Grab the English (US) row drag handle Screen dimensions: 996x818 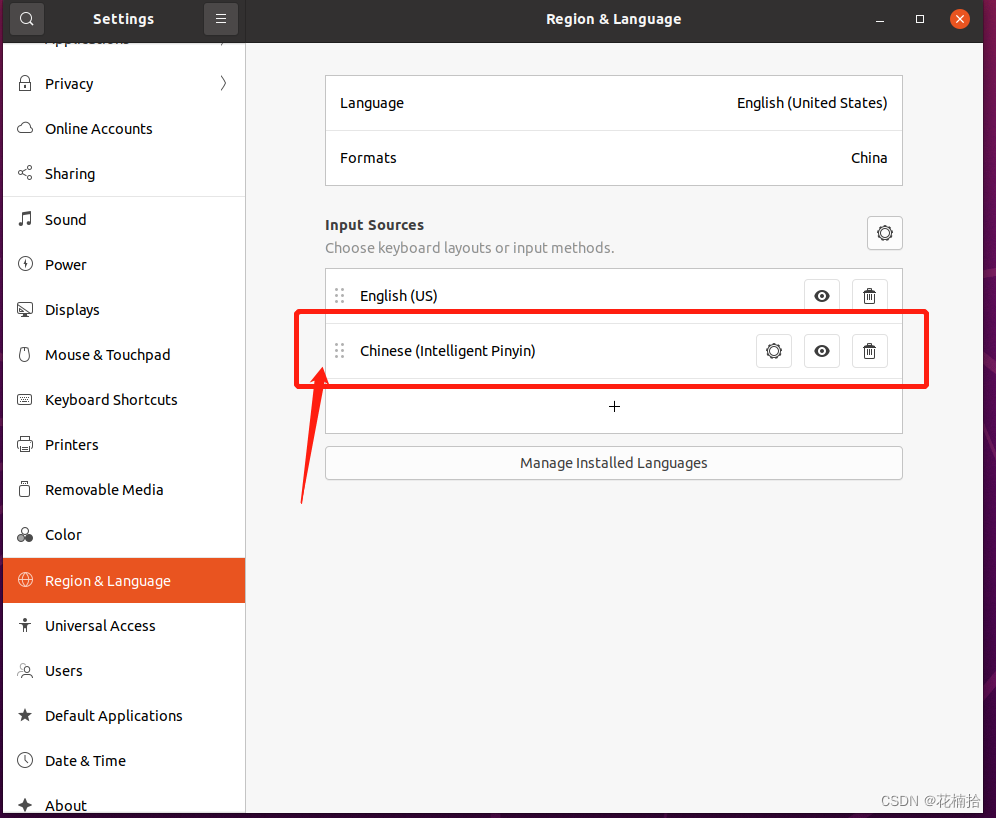[340, 296]
